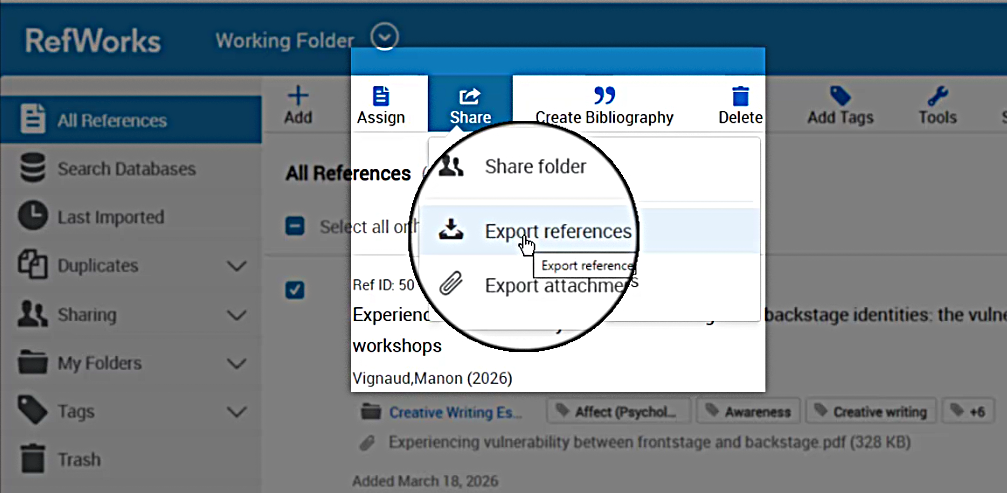Click the Delete trash can icon
The width and height of the screenshot is (1007, 493).
740,97
